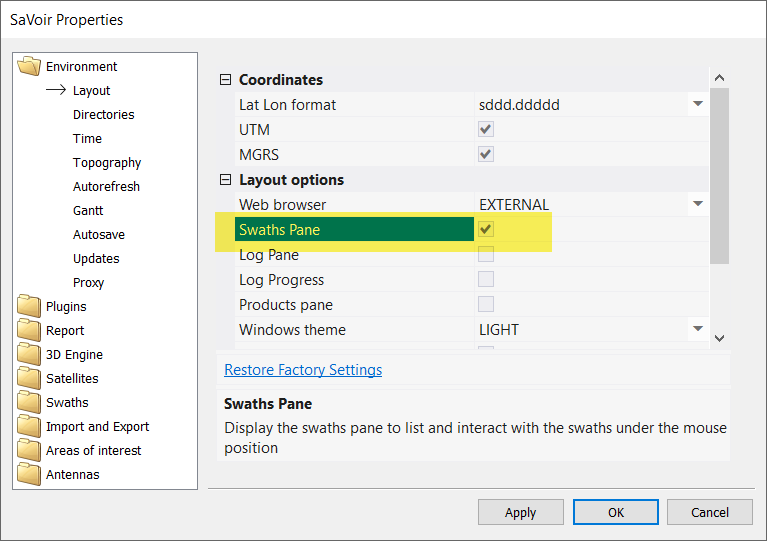This screenshot has height=541, width=767.
Task: Open the 3D Engine folder icon
Action: [29, 355]
